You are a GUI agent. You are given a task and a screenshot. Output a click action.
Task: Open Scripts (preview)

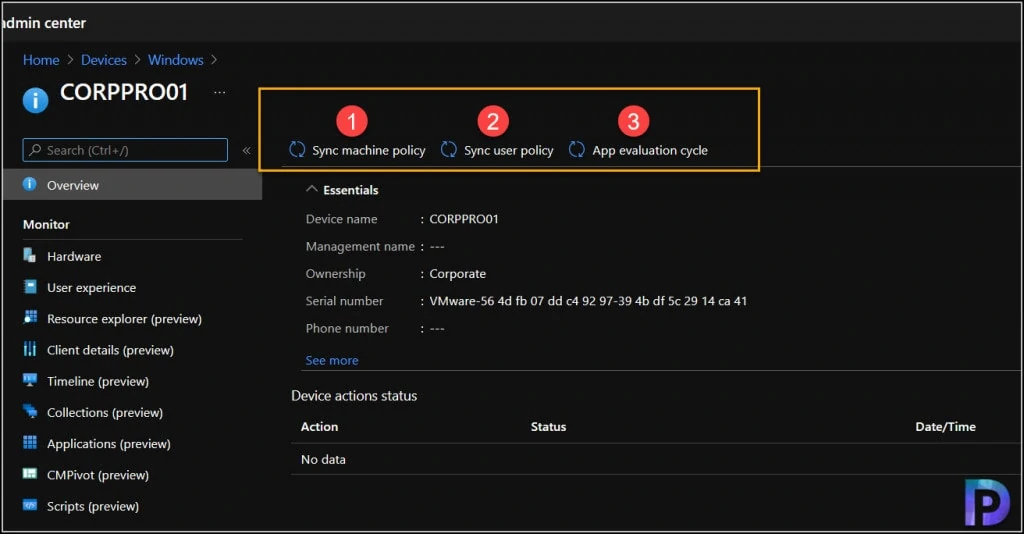click(93, 507)
